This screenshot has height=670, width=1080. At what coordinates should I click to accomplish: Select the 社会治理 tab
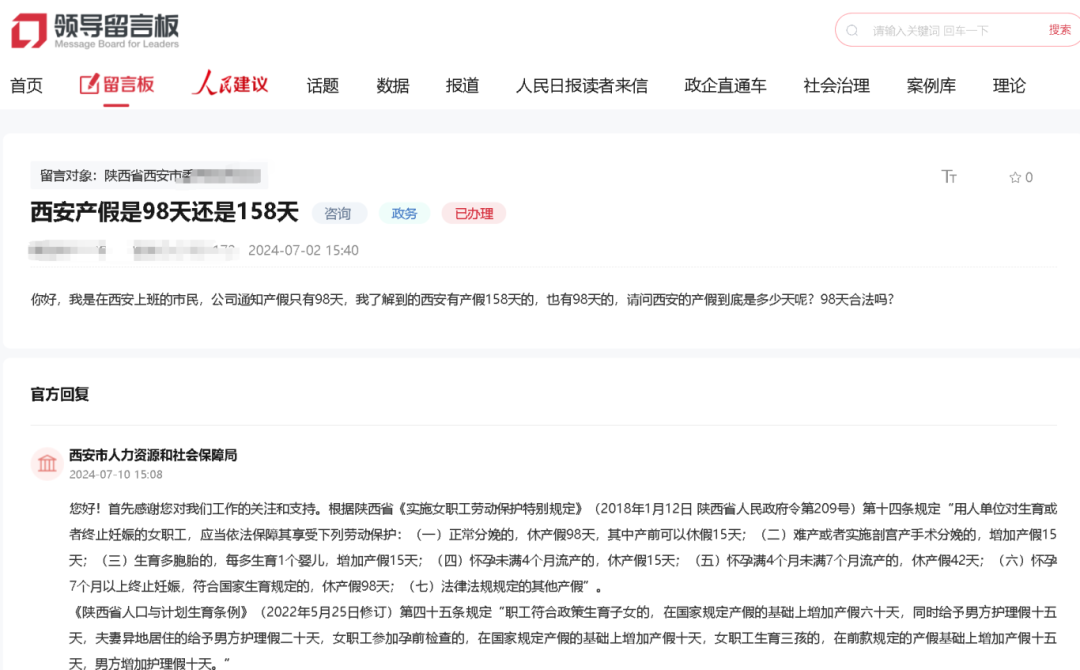click(x=836, y=86)
